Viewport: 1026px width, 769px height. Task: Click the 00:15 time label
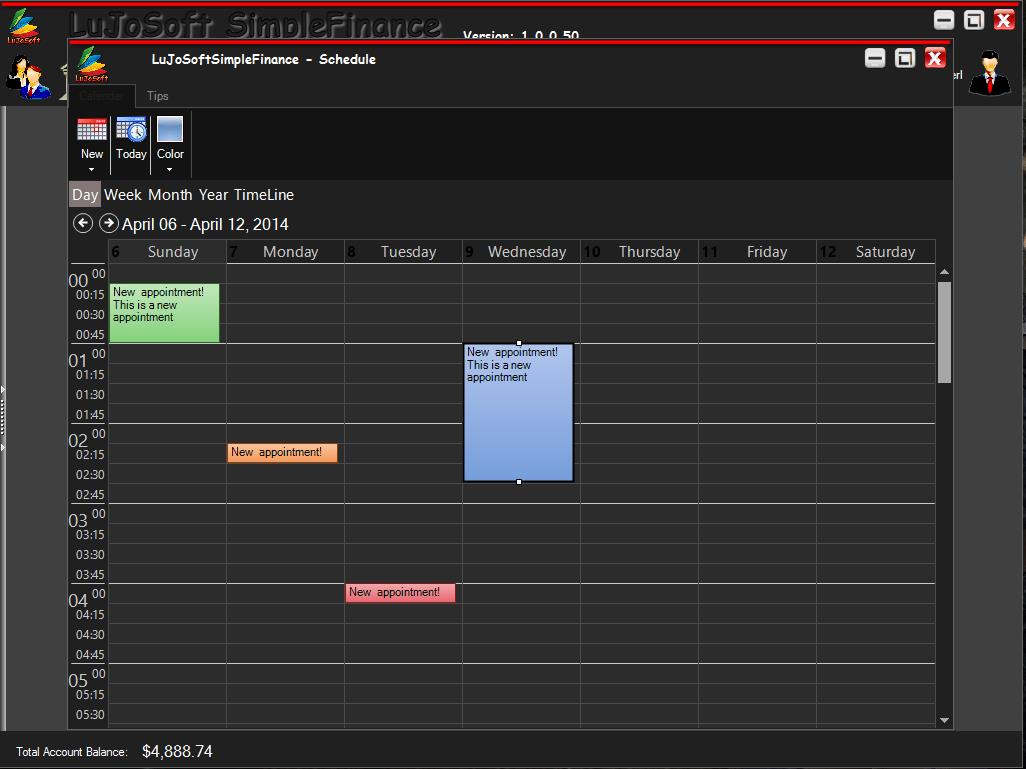[x=90, y=295]
